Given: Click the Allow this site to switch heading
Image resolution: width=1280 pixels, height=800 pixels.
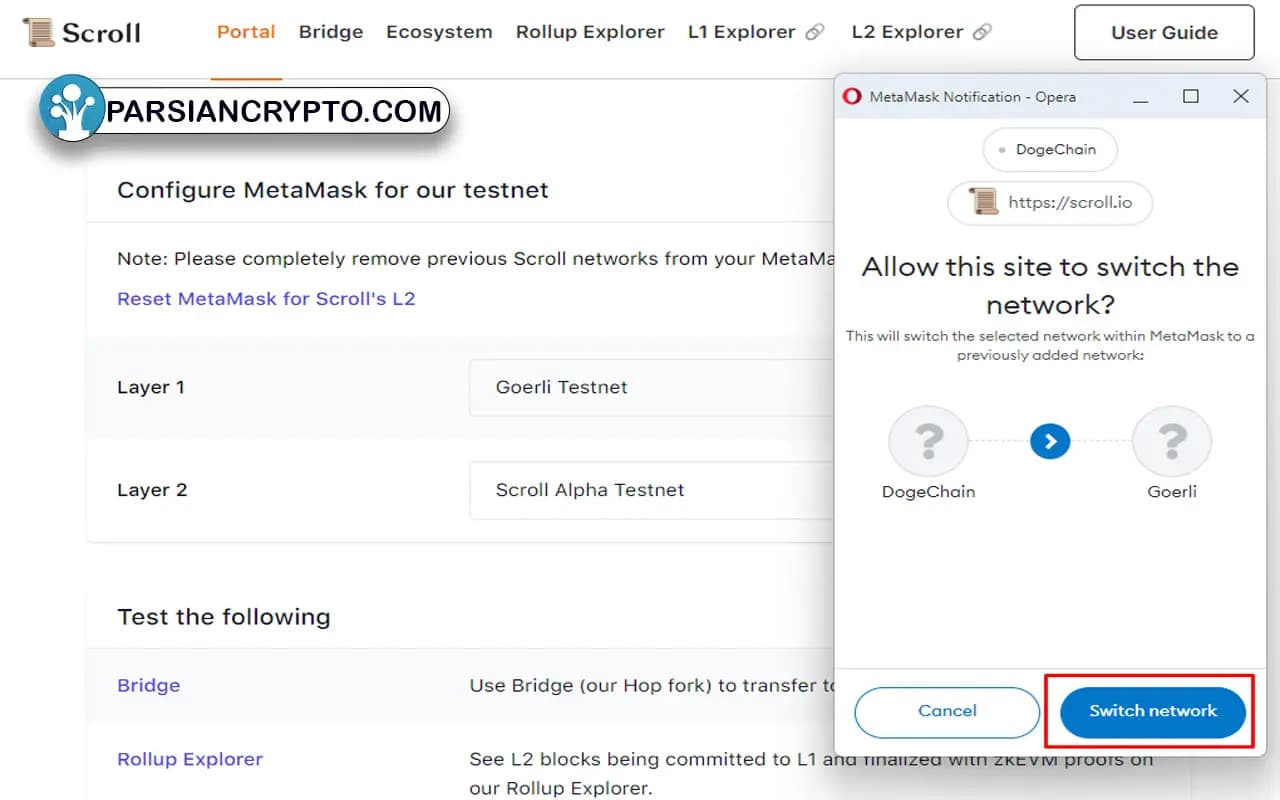Looking at the screenshot, I should tap(1050, 285).
